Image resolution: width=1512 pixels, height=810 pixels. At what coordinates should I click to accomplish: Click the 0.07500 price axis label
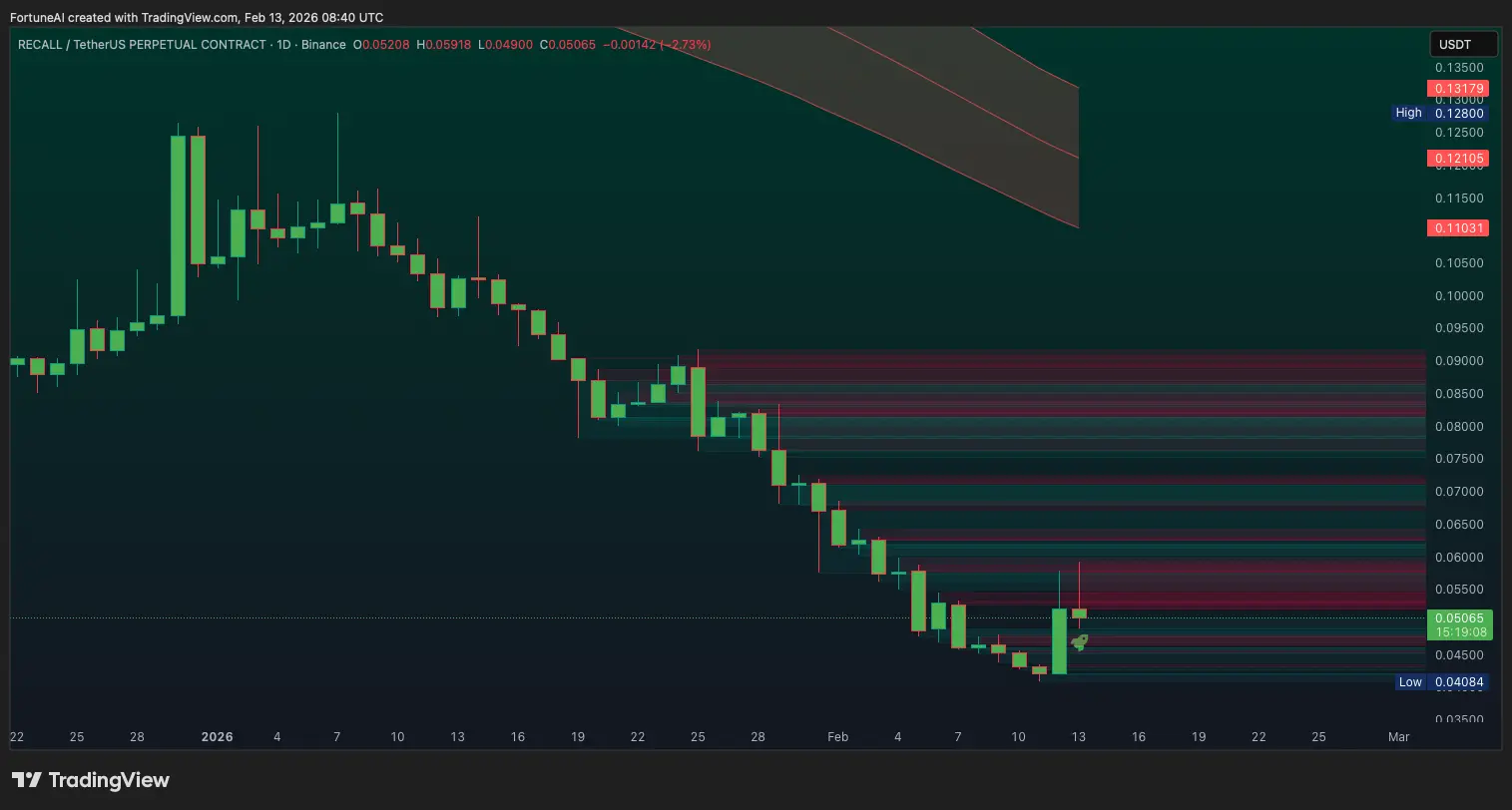pyautogui.click(x=1459, y=459)
